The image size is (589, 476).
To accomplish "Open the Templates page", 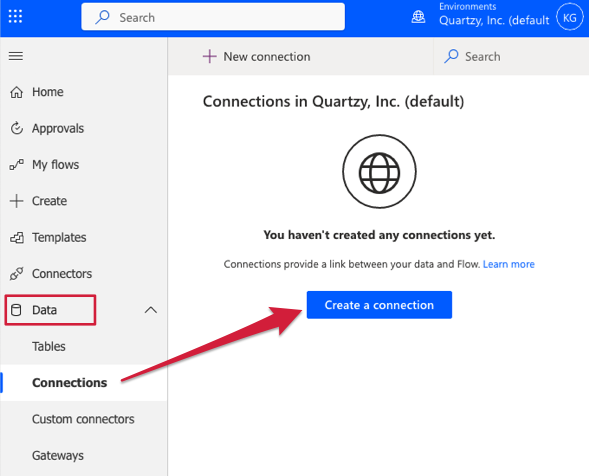I will pos(59,237).
